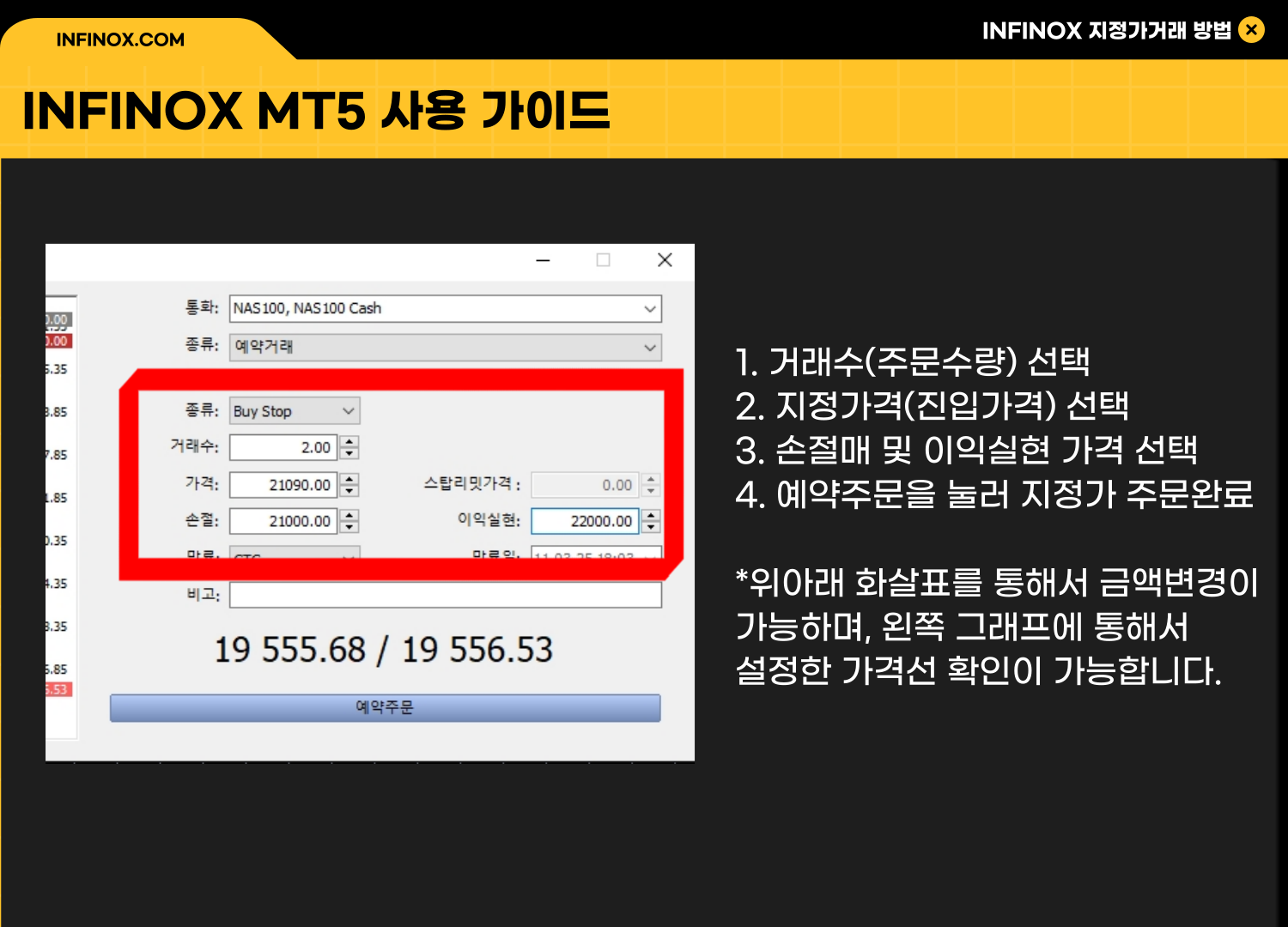Close the guide with the yellow X icon
The image size is (1288, 927).
click(1252, 30)
